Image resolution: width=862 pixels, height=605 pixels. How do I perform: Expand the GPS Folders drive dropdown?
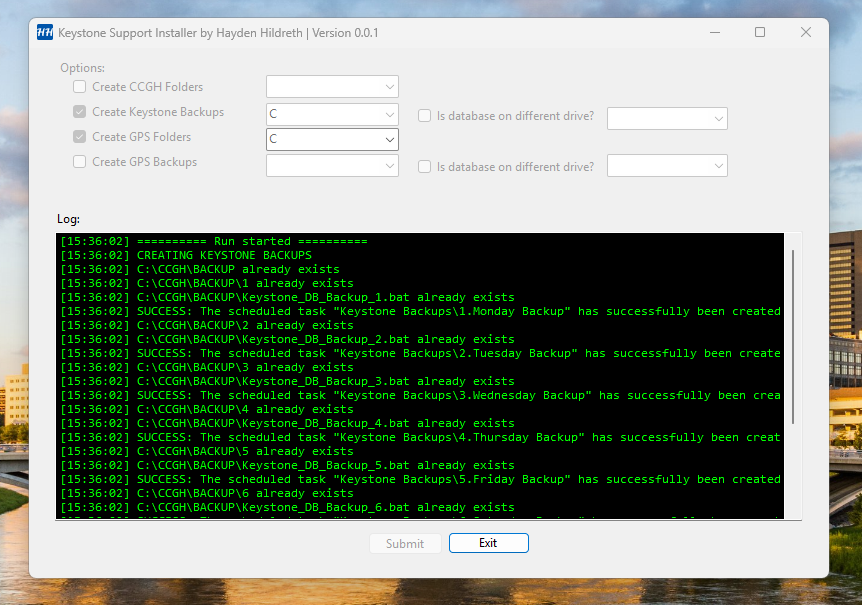332,140
